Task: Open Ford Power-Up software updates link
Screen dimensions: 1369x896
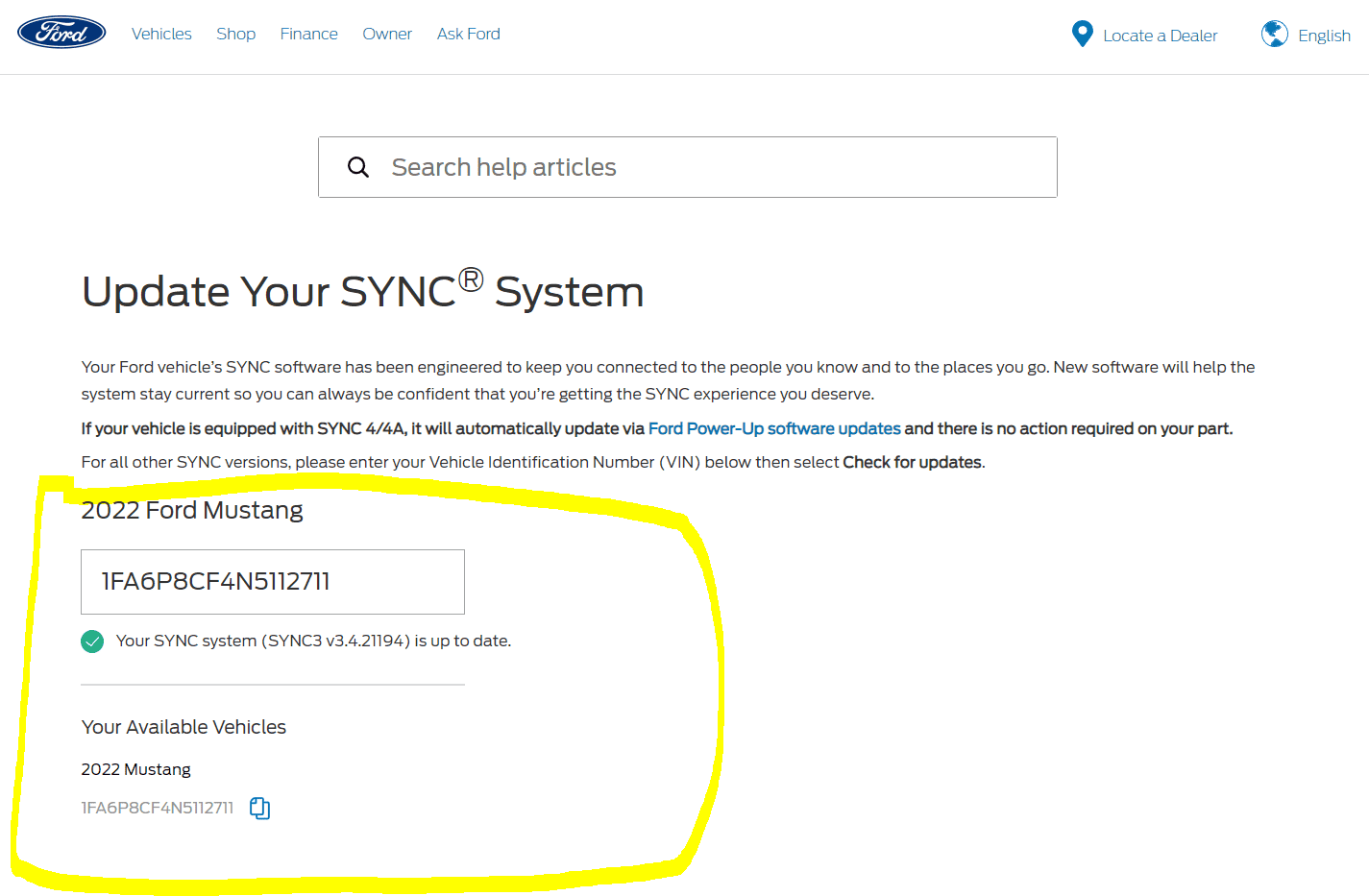Action: coord(774,428)
